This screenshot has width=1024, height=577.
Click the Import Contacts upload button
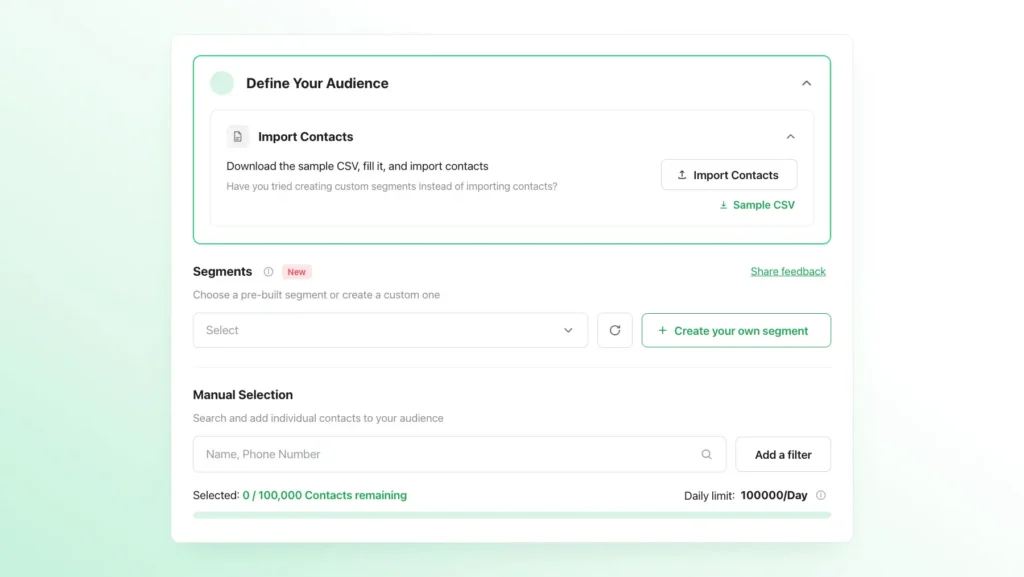pyautogui.click(x=729, y=175)
